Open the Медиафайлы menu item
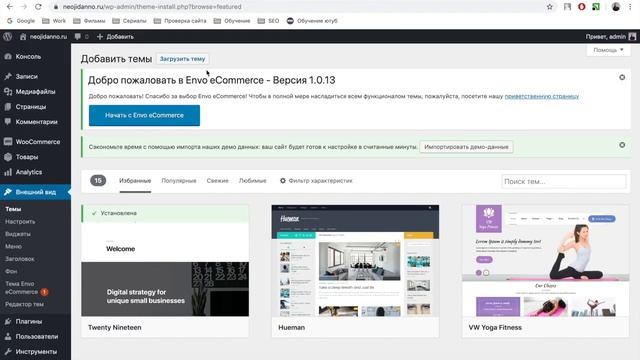Image resolution: width=640 pixels, height=360 pixels. tap(35, 92)
